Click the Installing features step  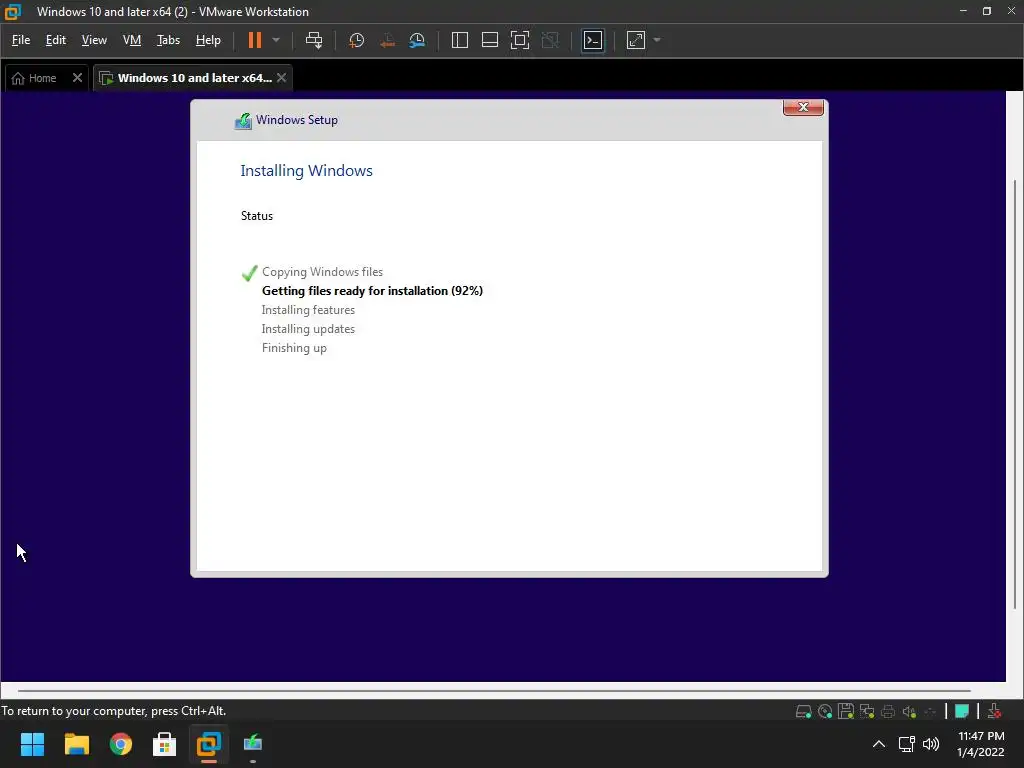tap(308, 310)
